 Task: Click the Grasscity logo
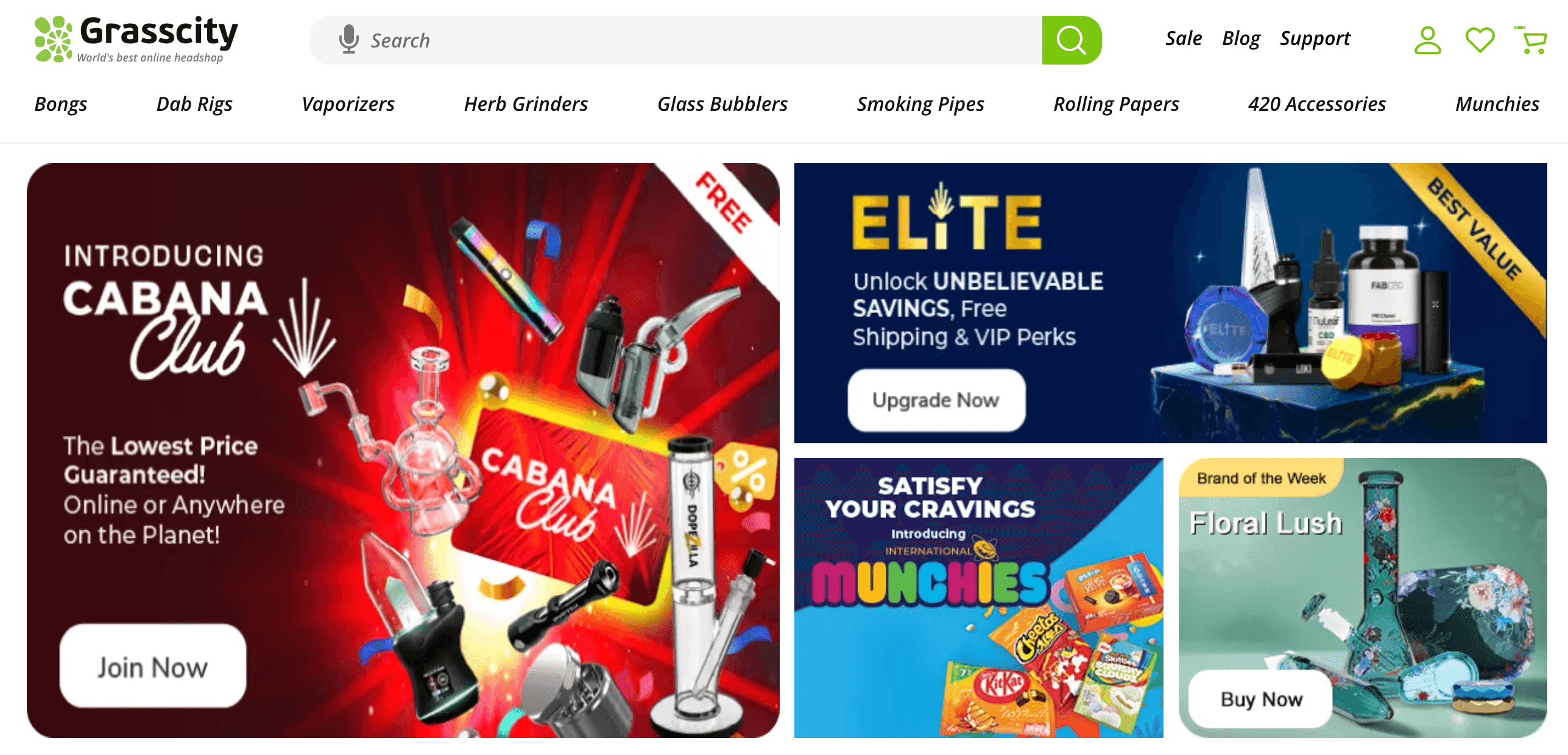pos(136,40)
